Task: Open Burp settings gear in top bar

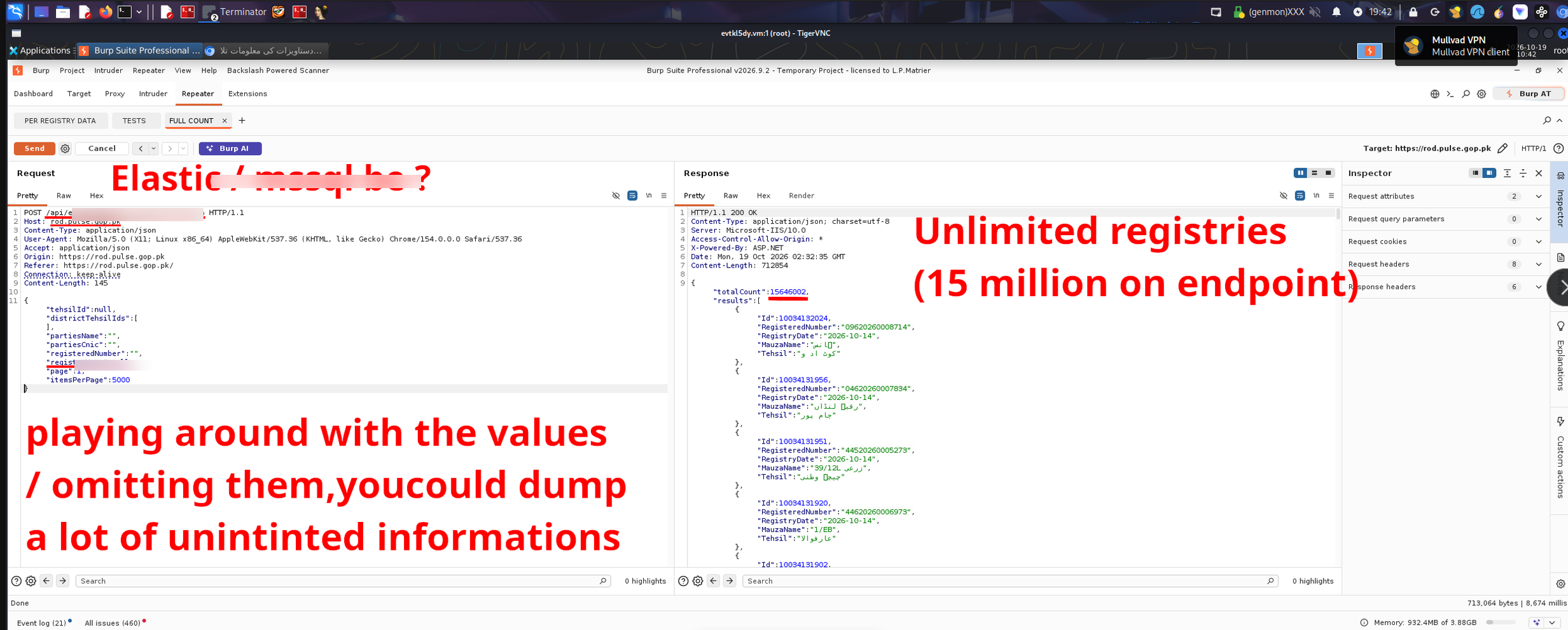Action: [x=1481, y=94]
